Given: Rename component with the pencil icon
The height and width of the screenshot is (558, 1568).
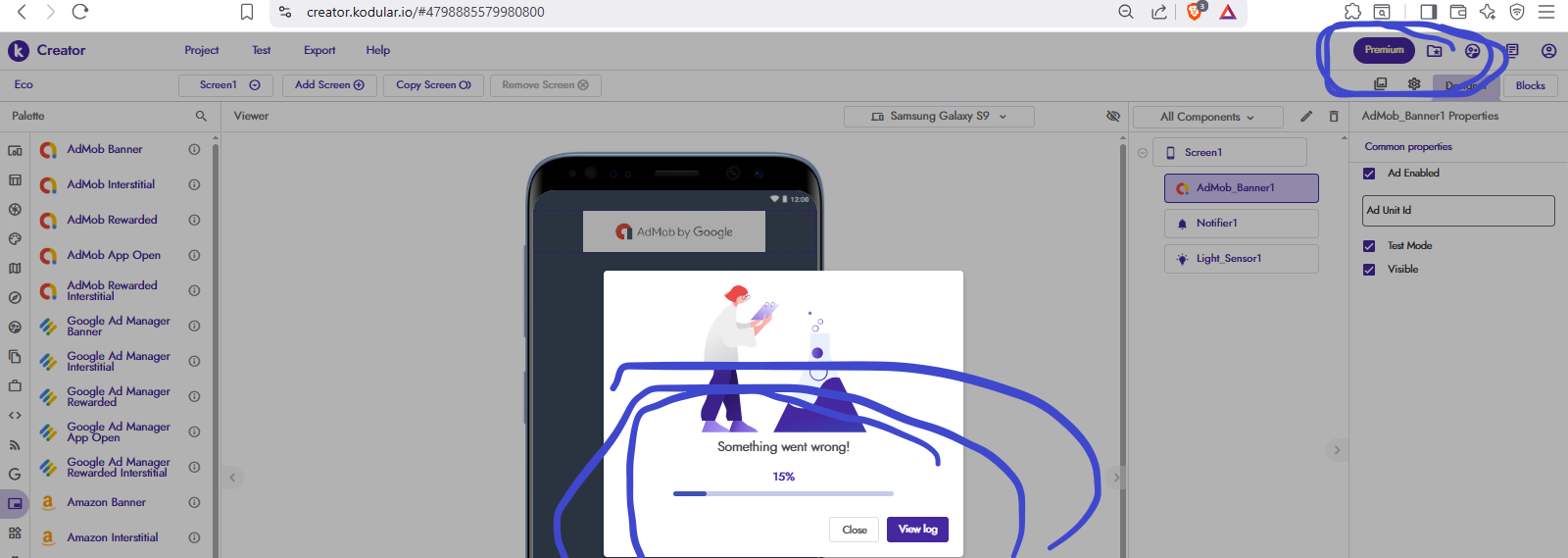Looking at the screenshot, I should pyautogui.click(x=1306, y=116).
